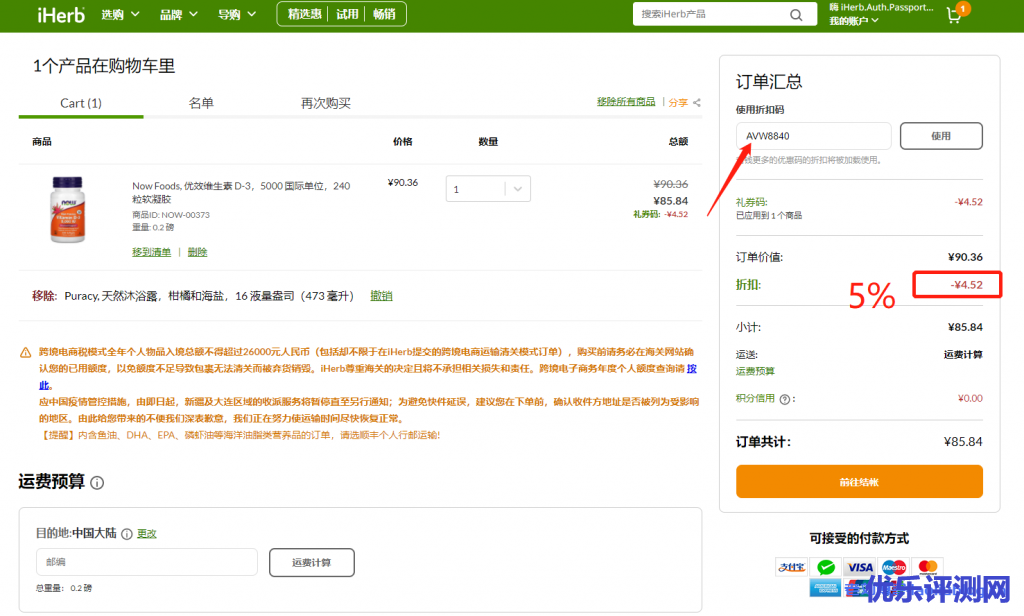
Task: Click the 前往结帐 checkout button
Action: pyautogui.click(x=859, y=482)
